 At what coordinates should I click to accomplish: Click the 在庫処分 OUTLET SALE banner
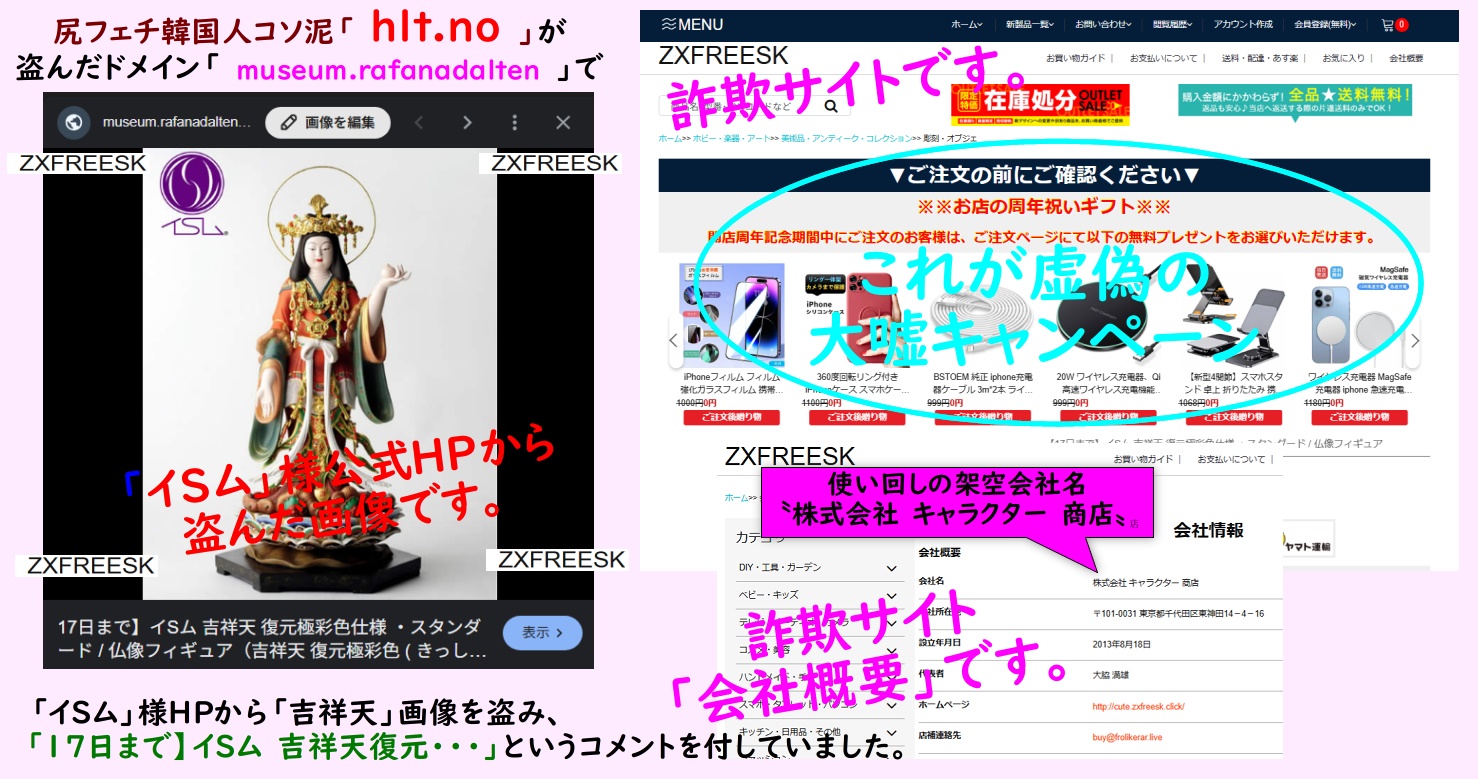click(x=1040, y=104)
